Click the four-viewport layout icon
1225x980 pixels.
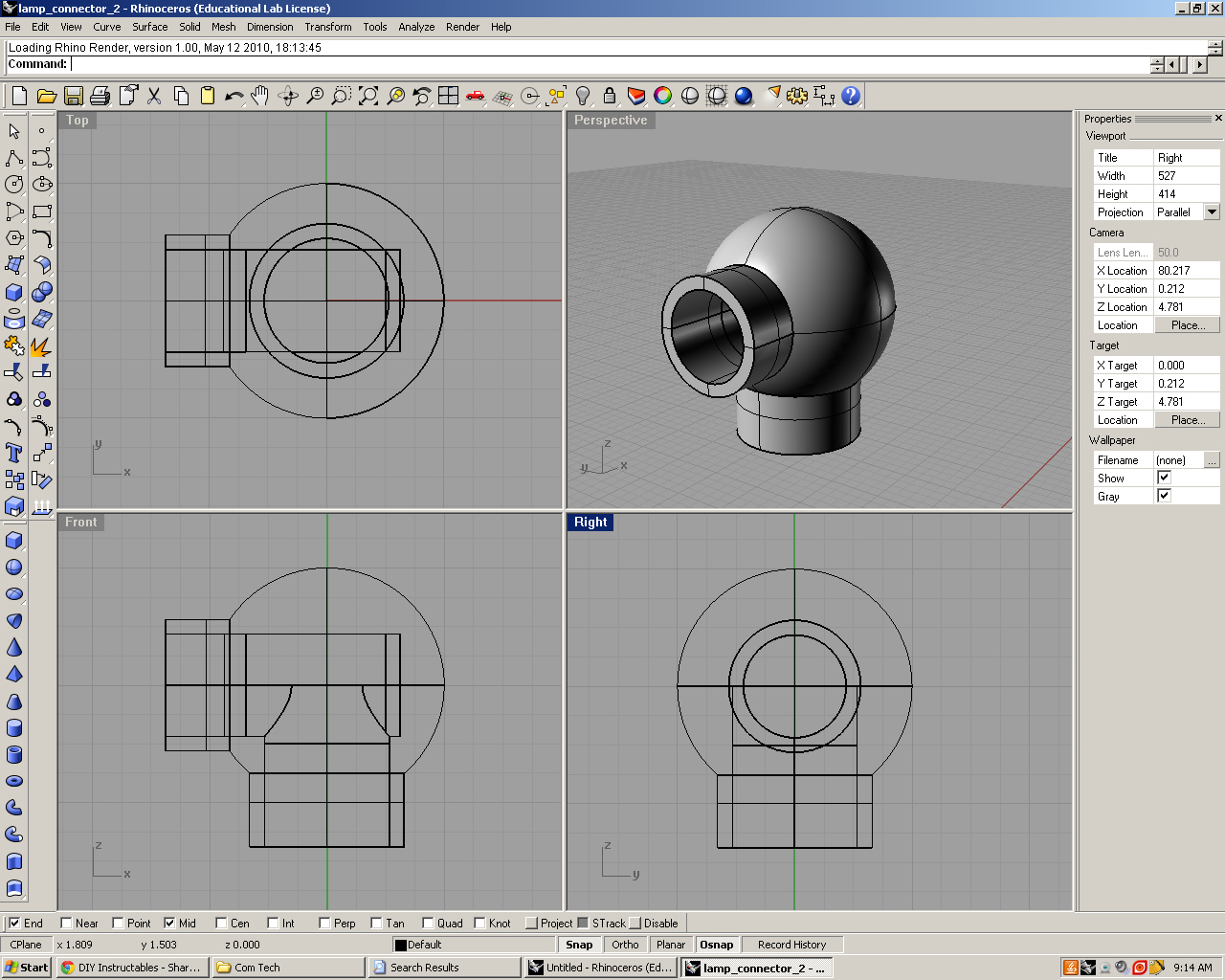(448, 96)
